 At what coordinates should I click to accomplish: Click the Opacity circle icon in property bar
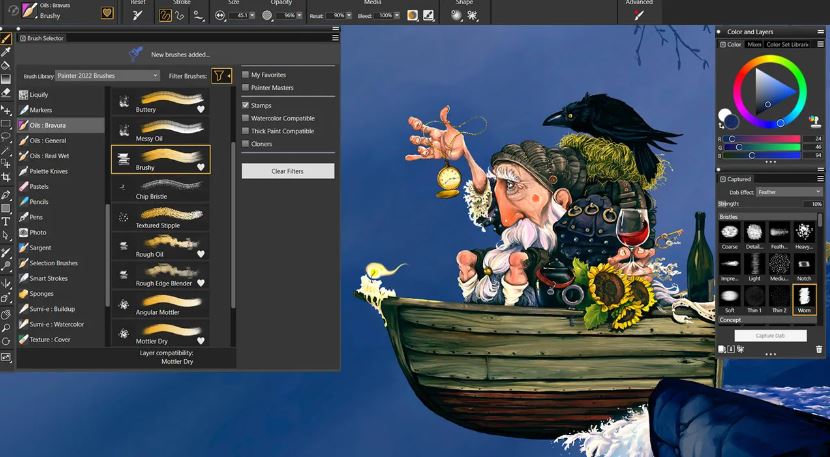(267, 16)
